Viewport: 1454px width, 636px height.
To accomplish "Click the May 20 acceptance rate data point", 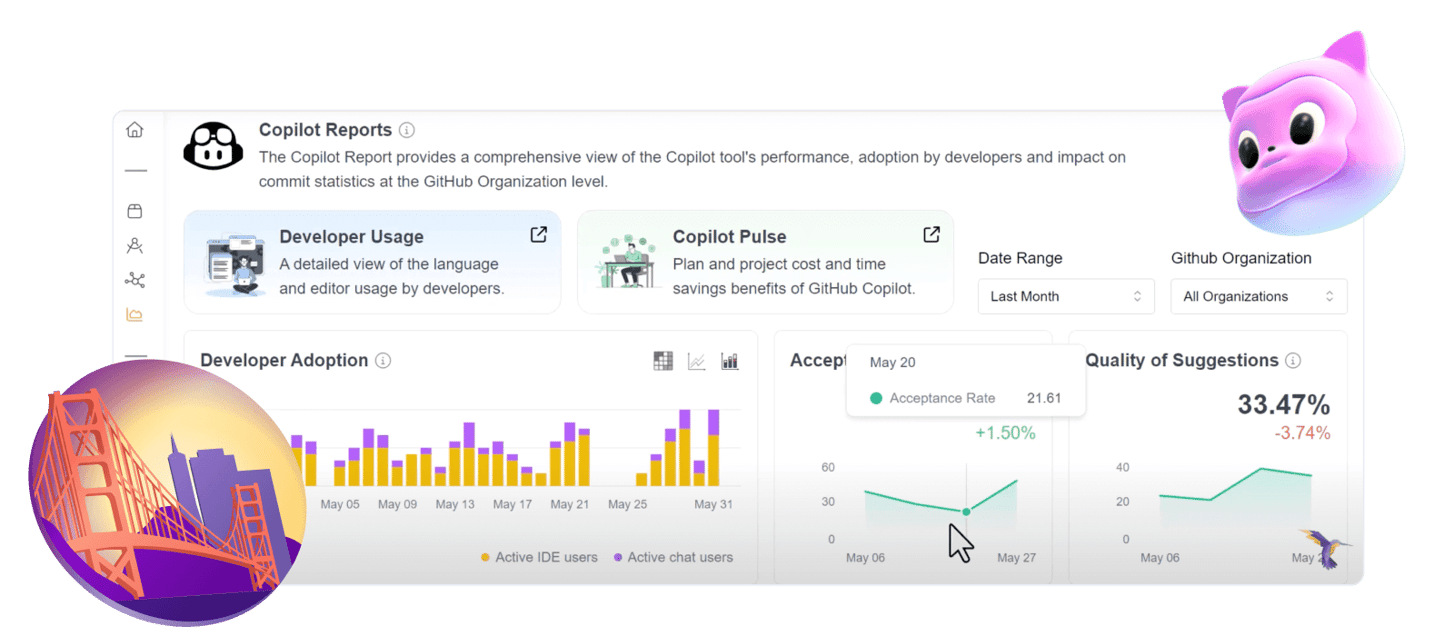I will coord(966,512).
